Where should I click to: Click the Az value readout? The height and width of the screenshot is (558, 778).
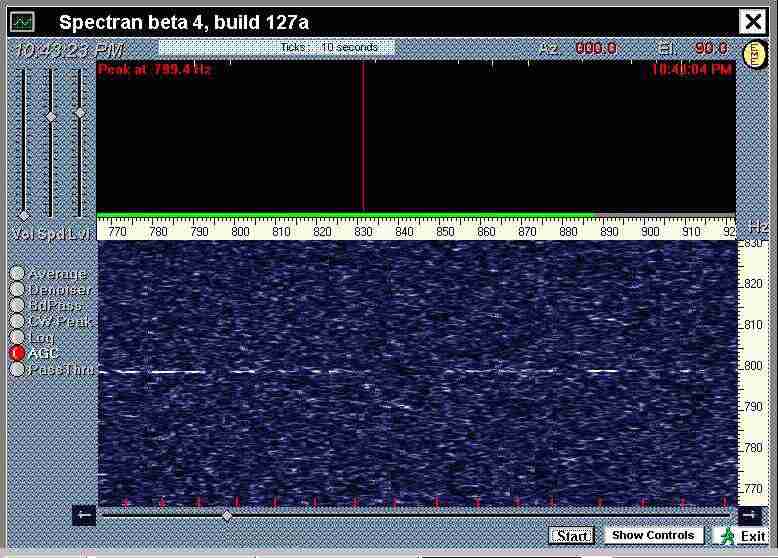[x=596, y=48]
